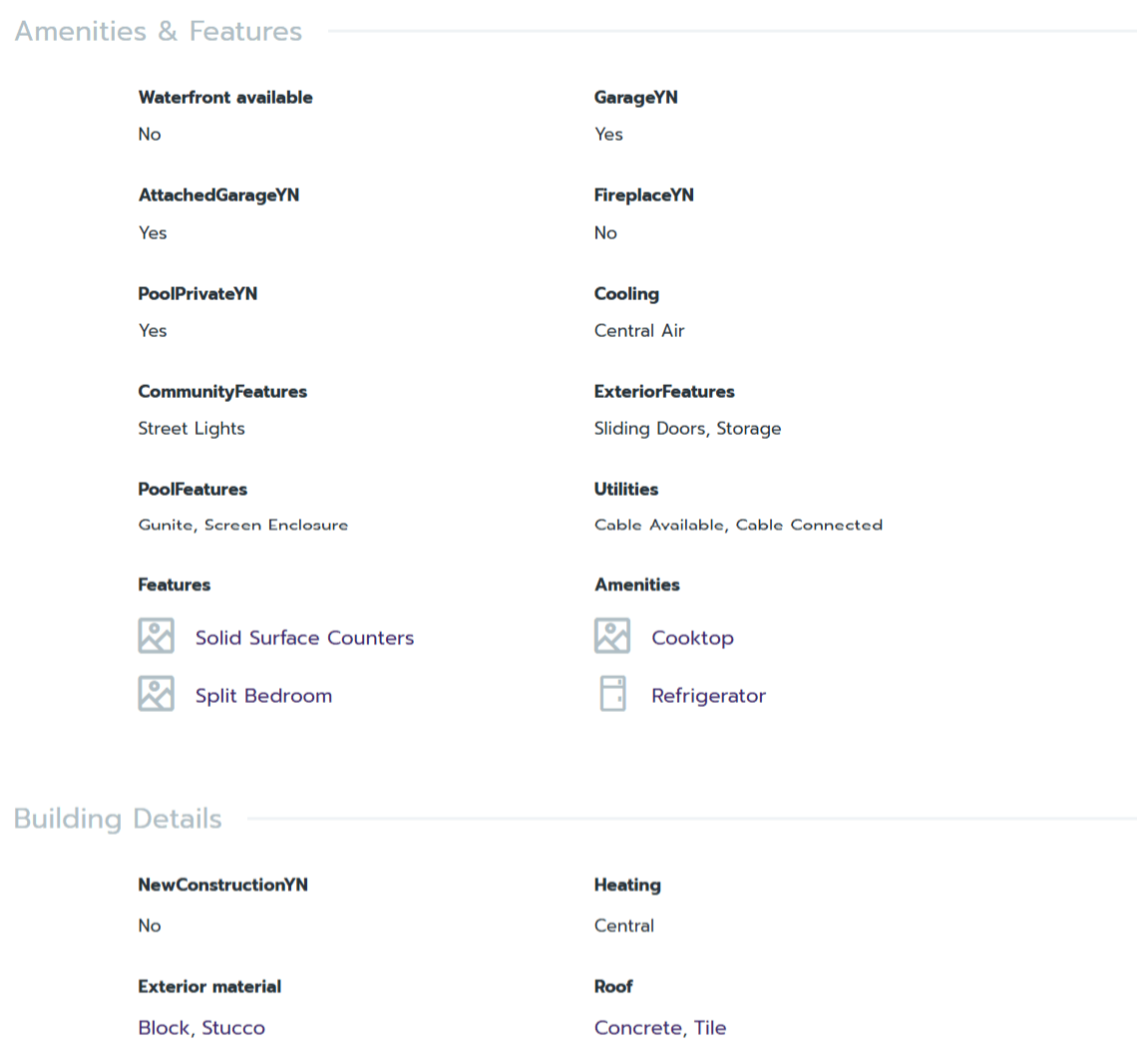Screen dimensions: 1148x1052
Task: Click the Waterfront available label
Action: 225,98
